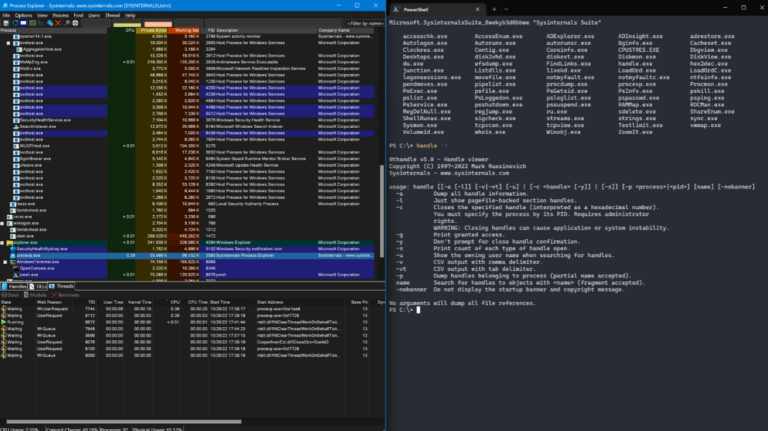Open the Options menu
This screenshot has width=768, height=431.
click(x=23, y=15)
